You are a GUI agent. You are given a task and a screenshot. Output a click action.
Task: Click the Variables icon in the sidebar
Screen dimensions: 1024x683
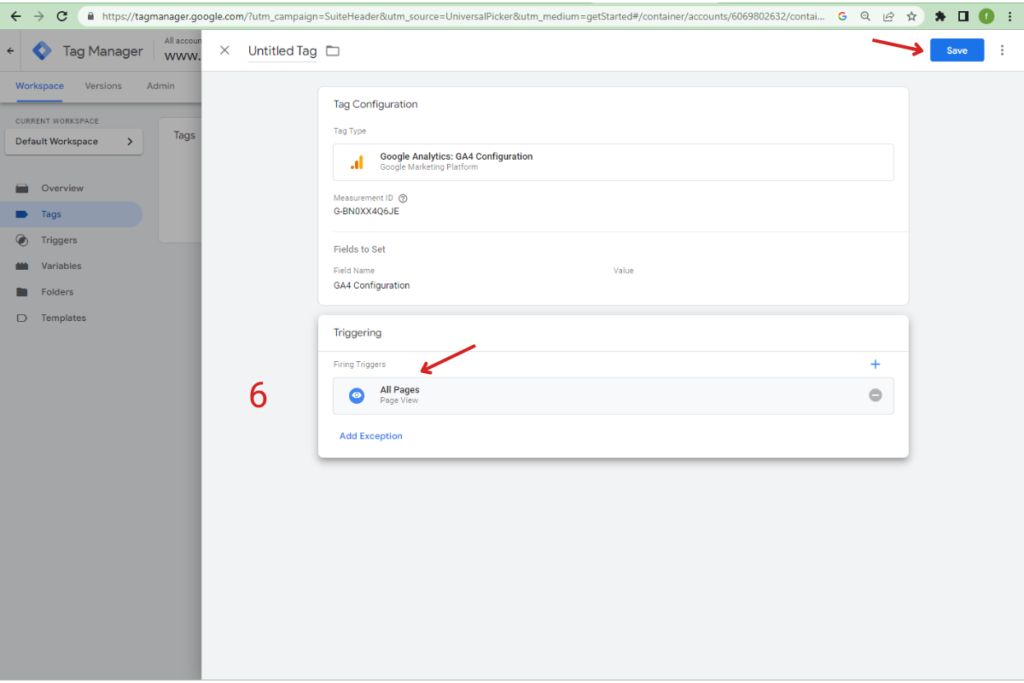coord(22,266)
